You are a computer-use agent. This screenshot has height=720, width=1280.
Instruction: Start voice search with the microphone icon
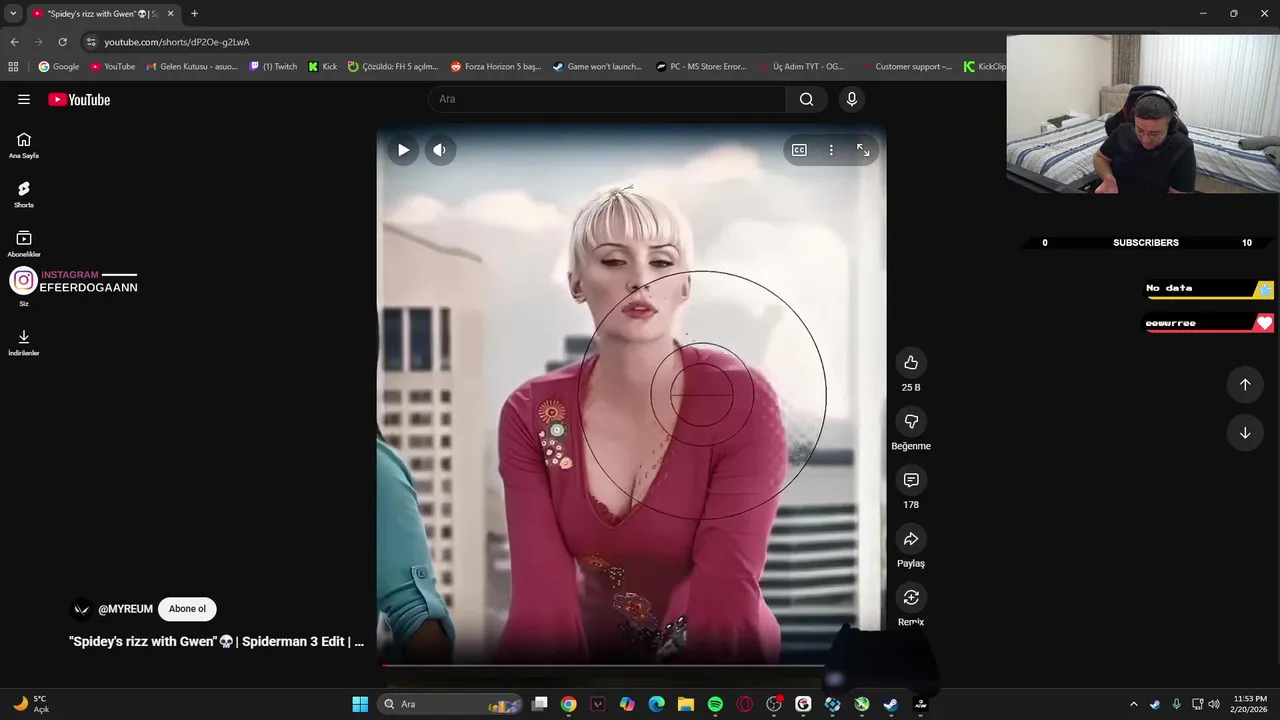852,99
